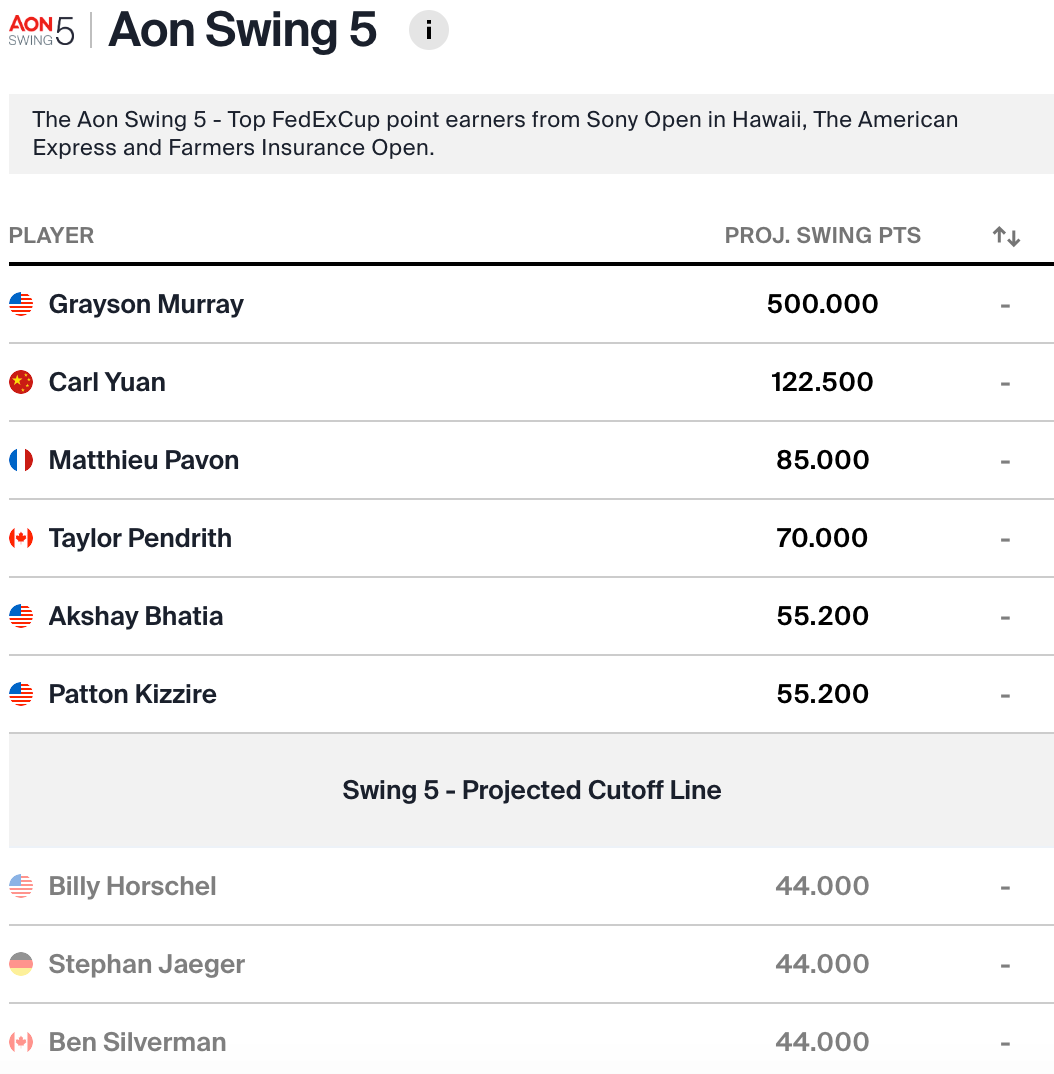Click the Swing 5 Projected Cutoff Line banner
Image resolution: width=1054 pixels, height=1074 pixels.
[531, 790]
